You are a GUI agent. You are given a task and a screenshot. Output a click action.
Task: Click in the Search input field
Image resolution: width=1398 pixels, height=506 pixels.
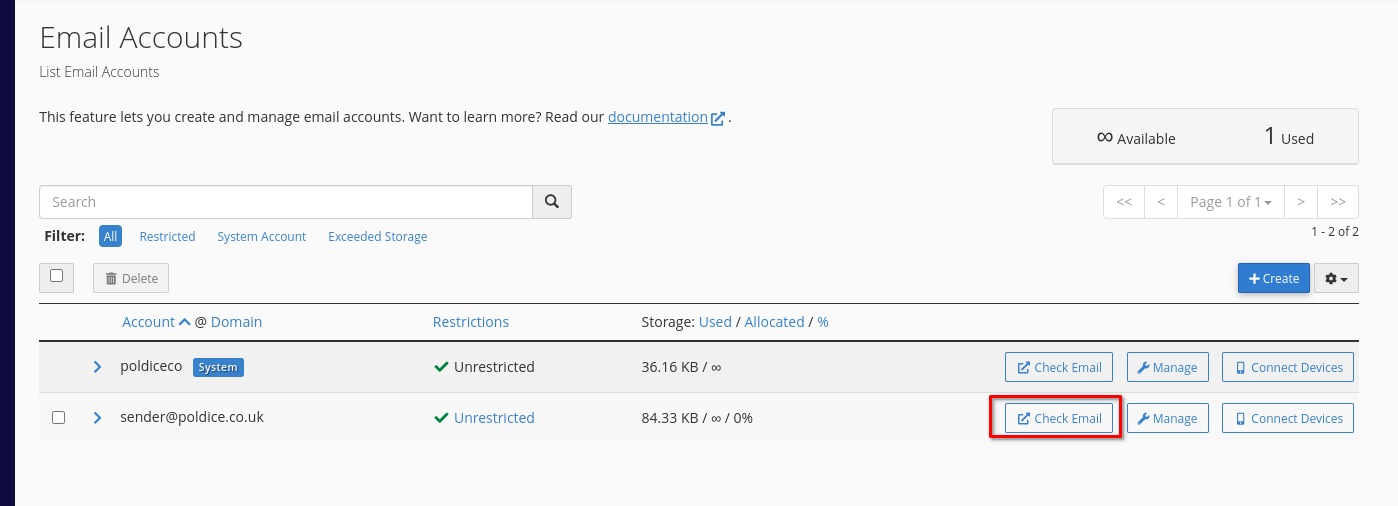click(285, 202)
